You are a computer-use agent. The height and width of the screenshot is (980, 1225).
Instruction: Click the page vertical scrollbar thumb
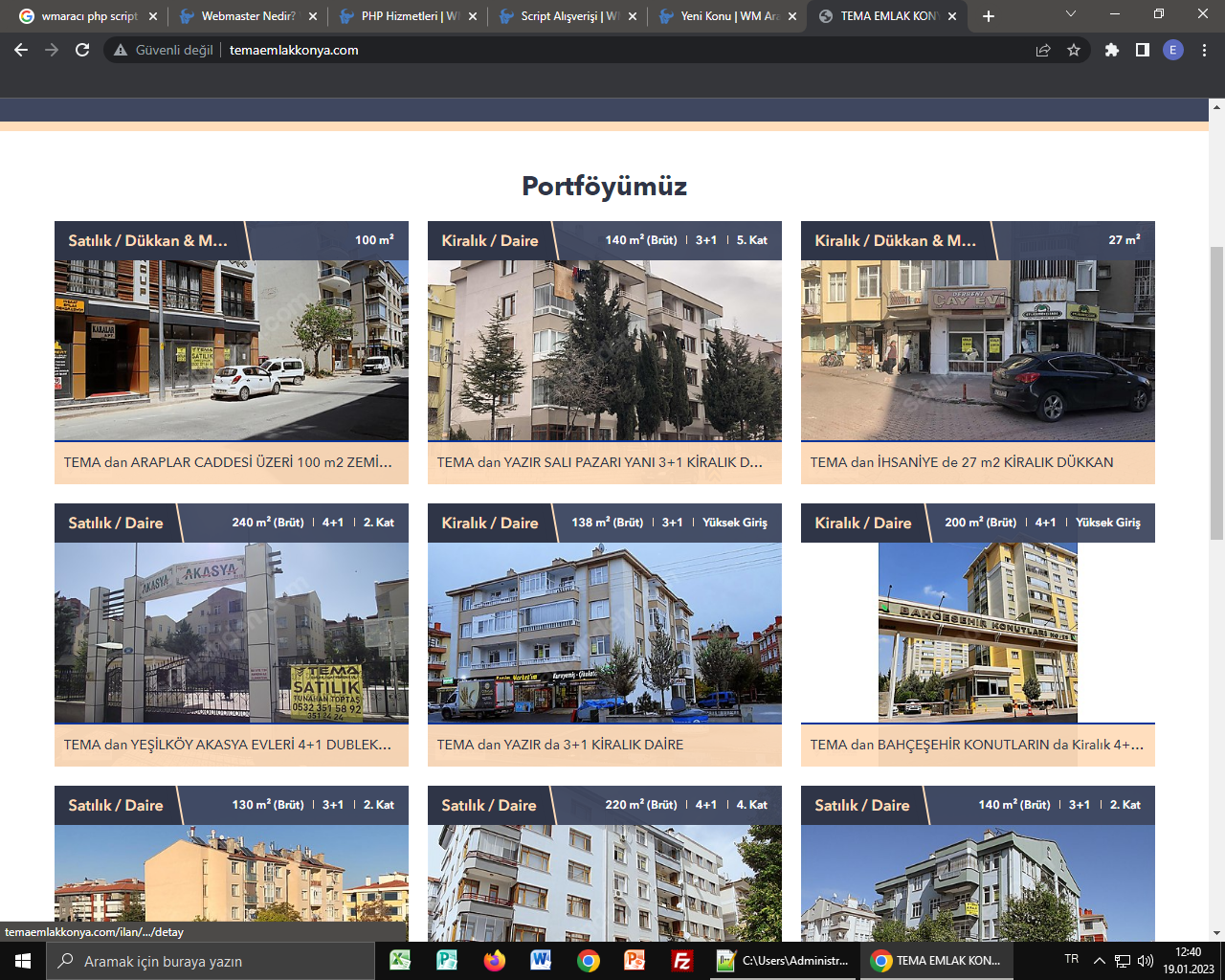point(1216,392)
